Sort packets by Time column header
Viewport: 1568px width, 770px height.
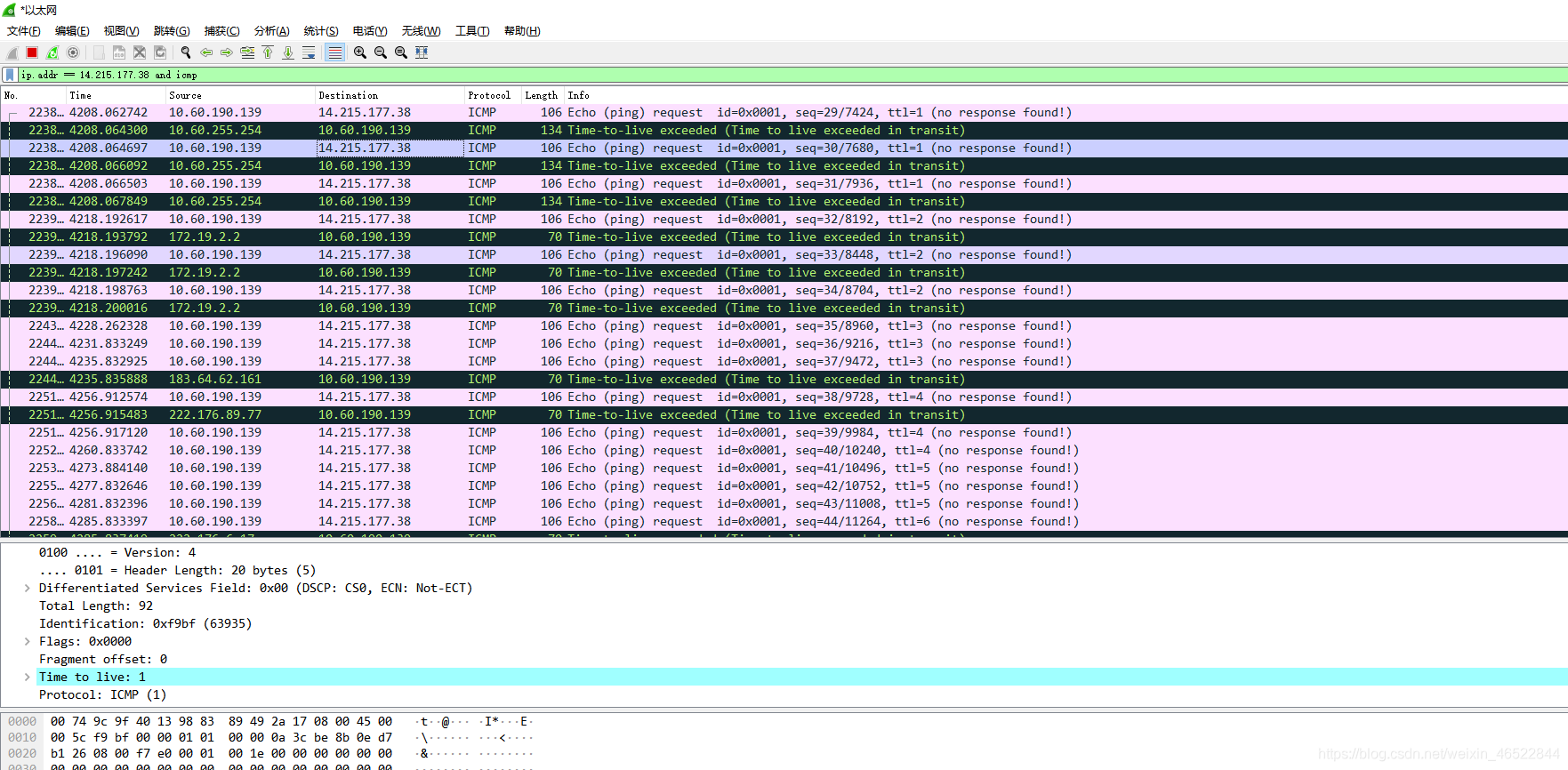[x=116, y=95]
